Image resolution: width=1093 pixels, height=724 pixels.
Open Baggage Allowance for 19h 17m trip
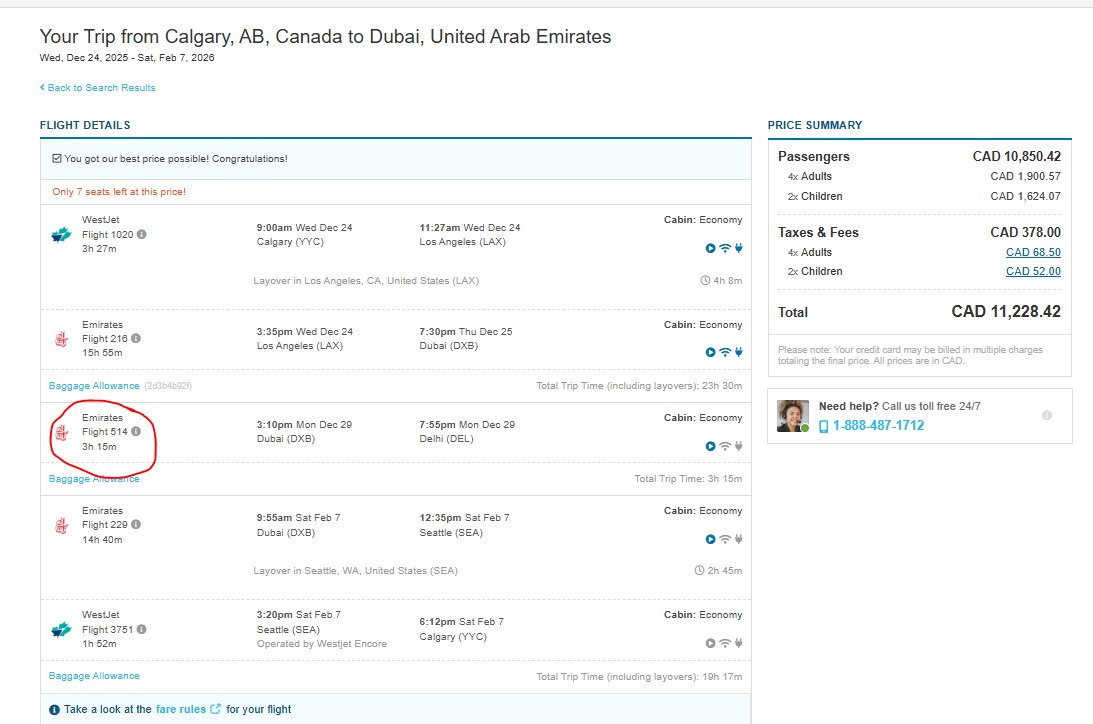point(94,676)
